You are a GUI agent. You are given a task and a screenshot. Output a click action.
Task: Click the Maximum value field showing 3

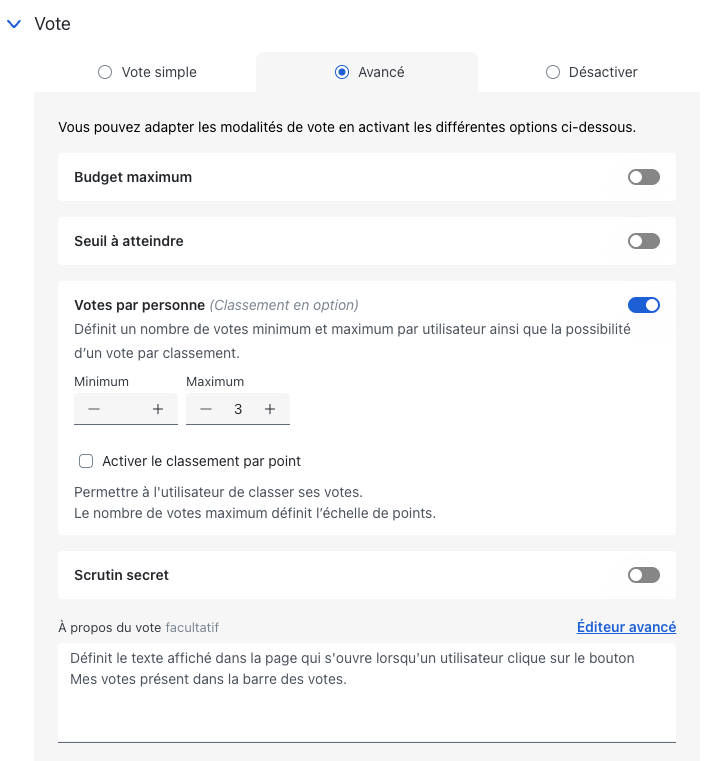pos(238,409)
